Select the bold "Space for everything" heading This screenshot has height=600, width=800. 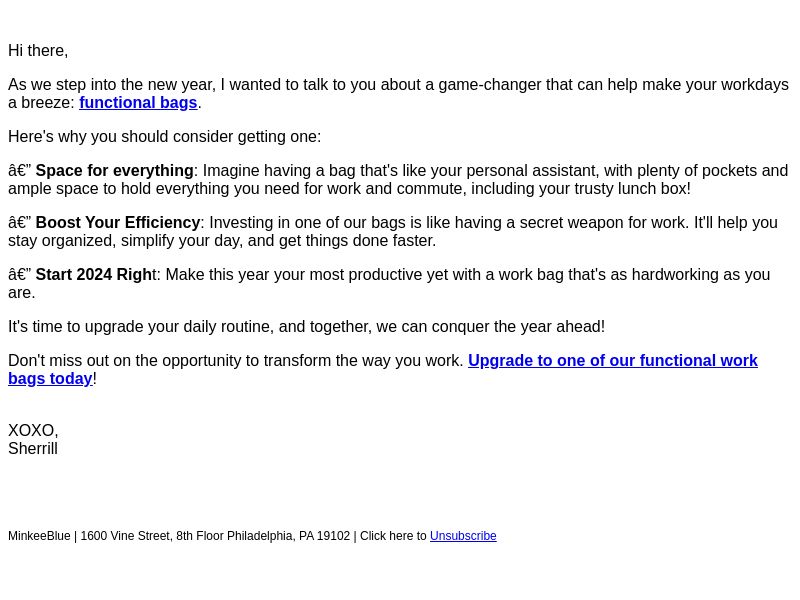[x=114, y=171]
